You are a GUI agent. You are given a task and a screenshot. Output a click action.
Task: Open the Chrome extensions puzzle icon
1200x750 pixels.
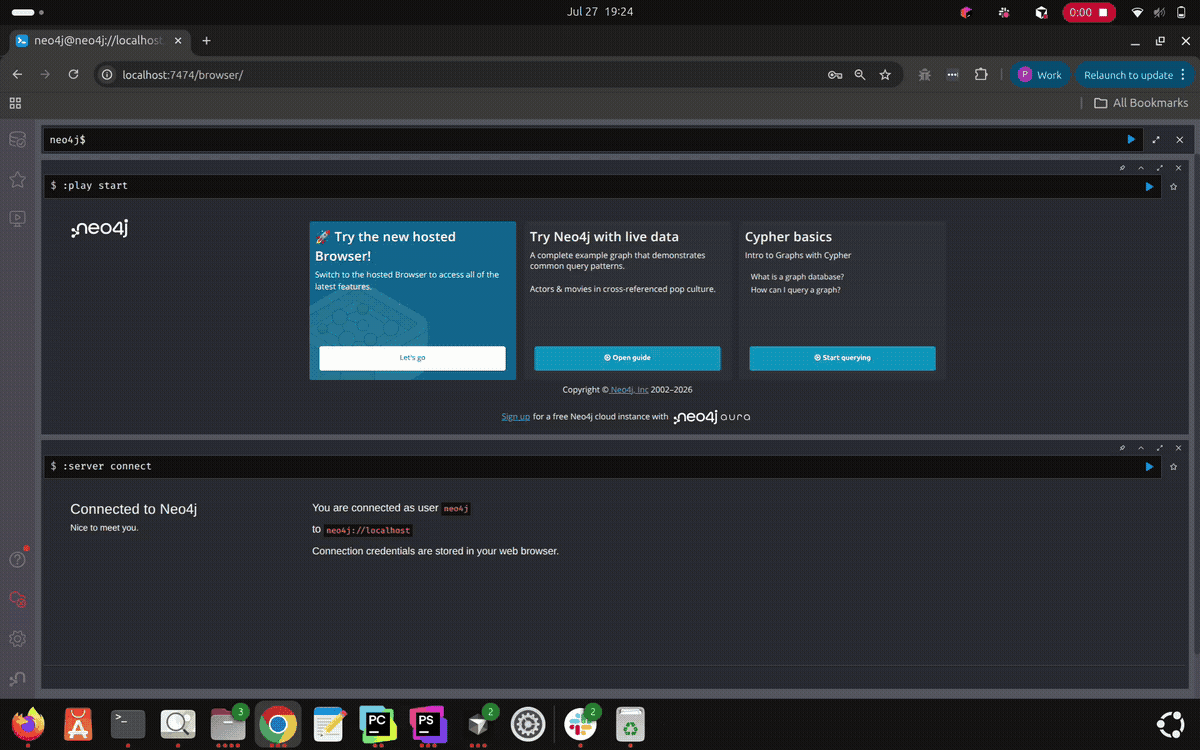coord(981,75)
